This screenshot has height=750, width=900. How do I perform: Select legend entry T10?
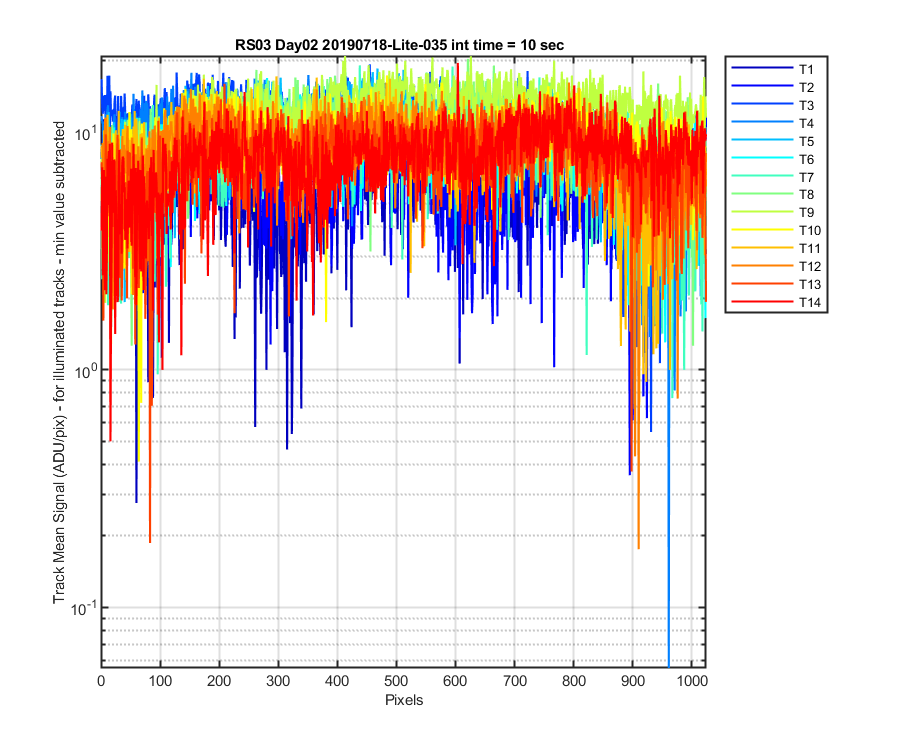776,230
